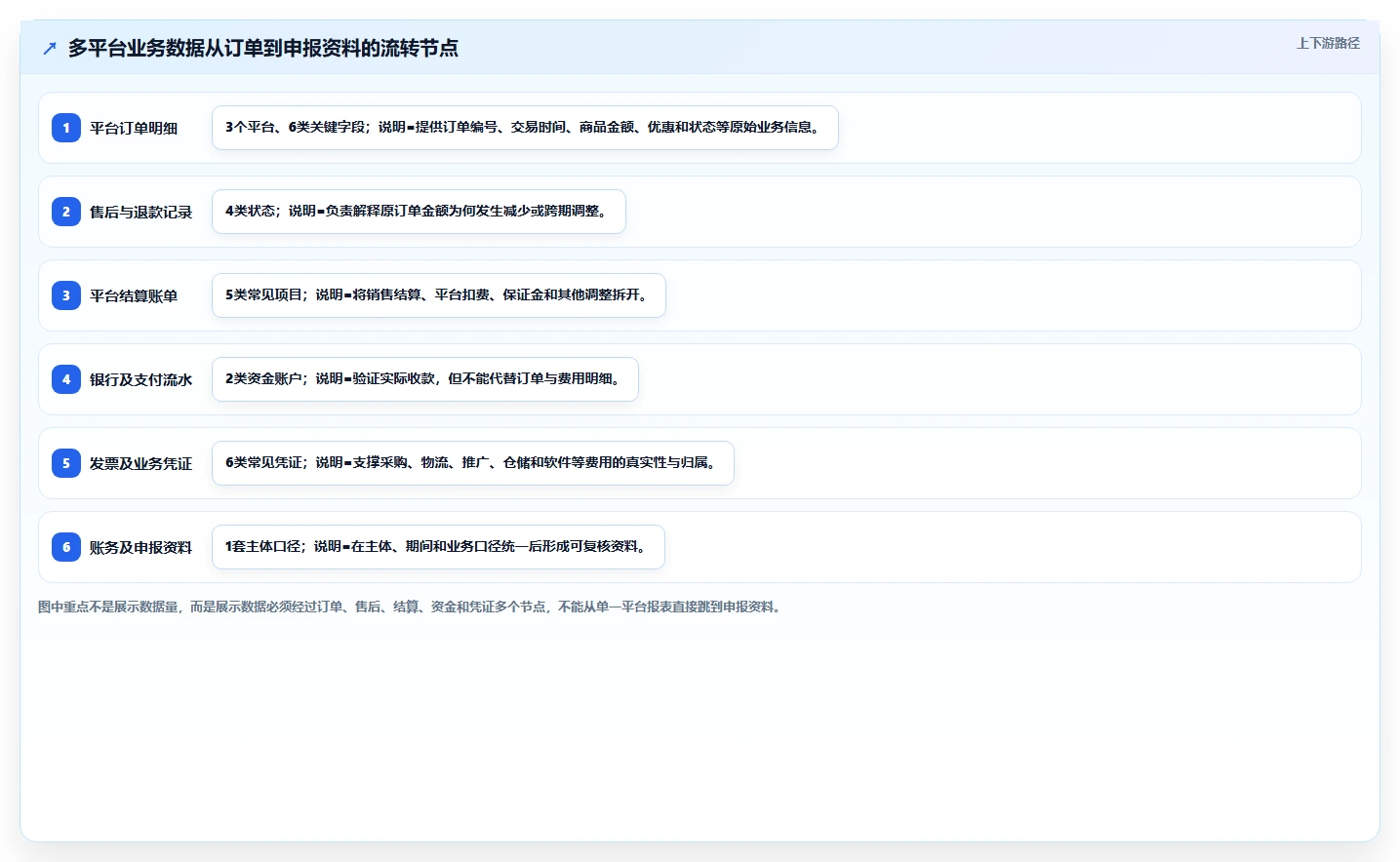Image resolution: width=1400 pixels, height=862 pixels.
Task: Select the step 3 number badge
Action: click(x=66, y=295)
